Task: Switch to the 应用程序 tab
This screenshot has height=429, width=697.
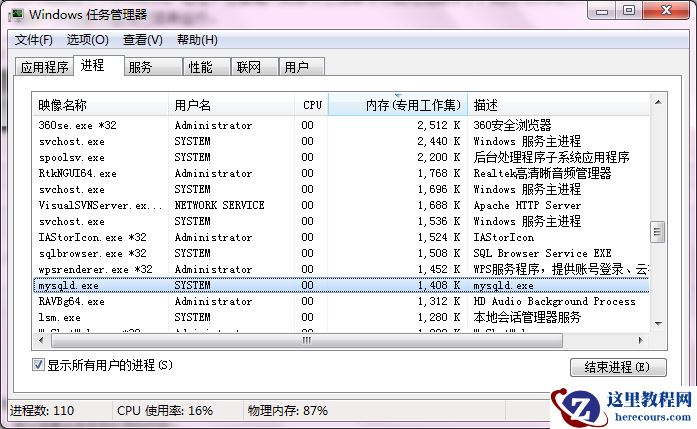Action: pyautogui.click(x=44, y=67)
